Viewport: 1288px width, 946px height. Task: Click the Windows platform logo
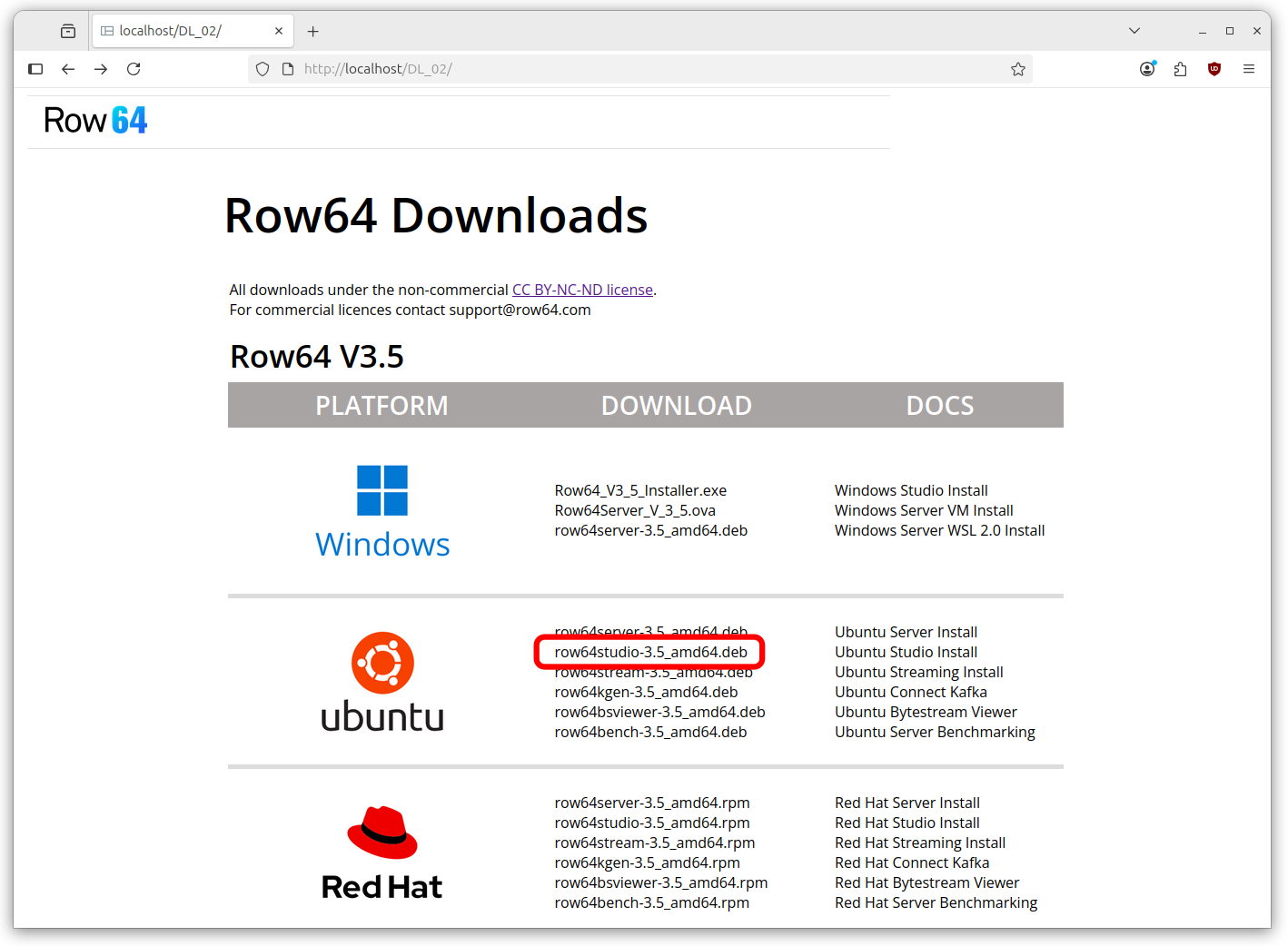(382, 512)
